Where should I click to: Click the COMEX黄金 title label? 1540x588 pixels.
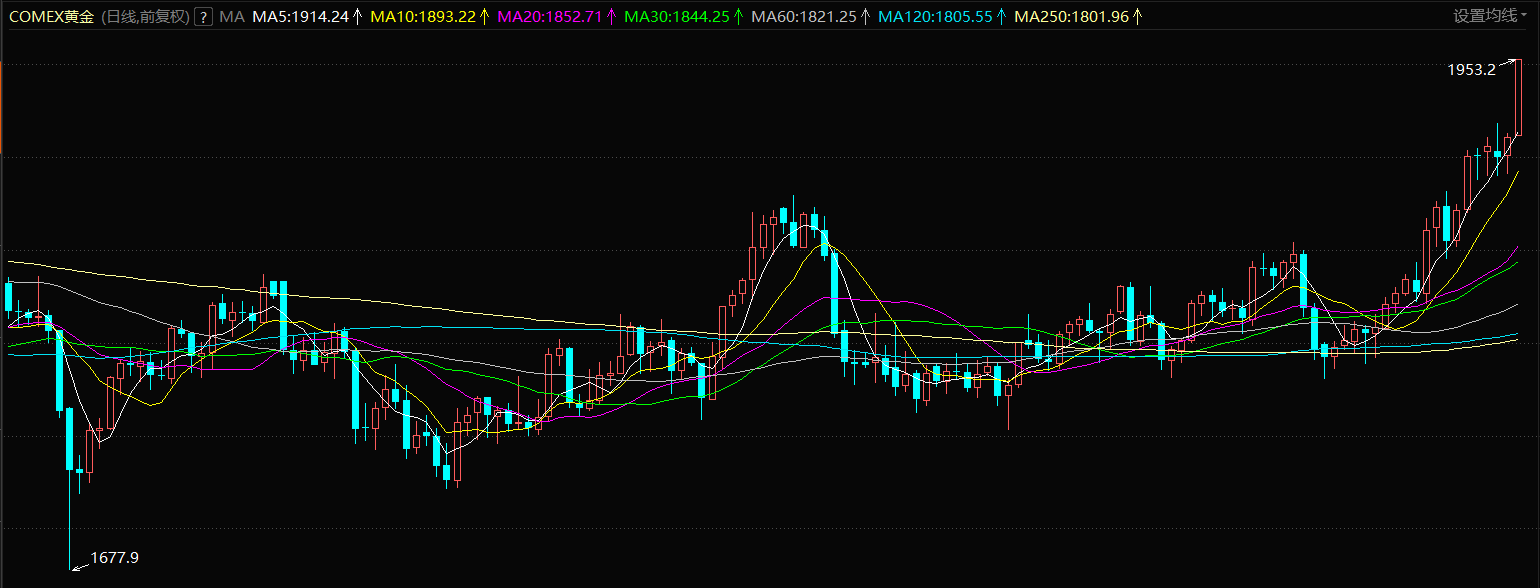click(x=52, y=17)
